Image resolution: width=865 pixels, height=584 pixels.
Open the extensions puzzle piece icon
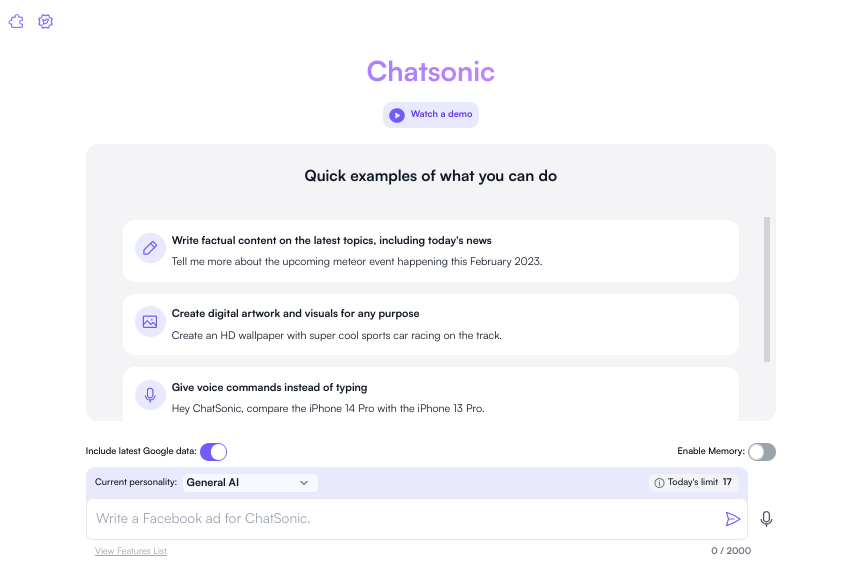16,21
